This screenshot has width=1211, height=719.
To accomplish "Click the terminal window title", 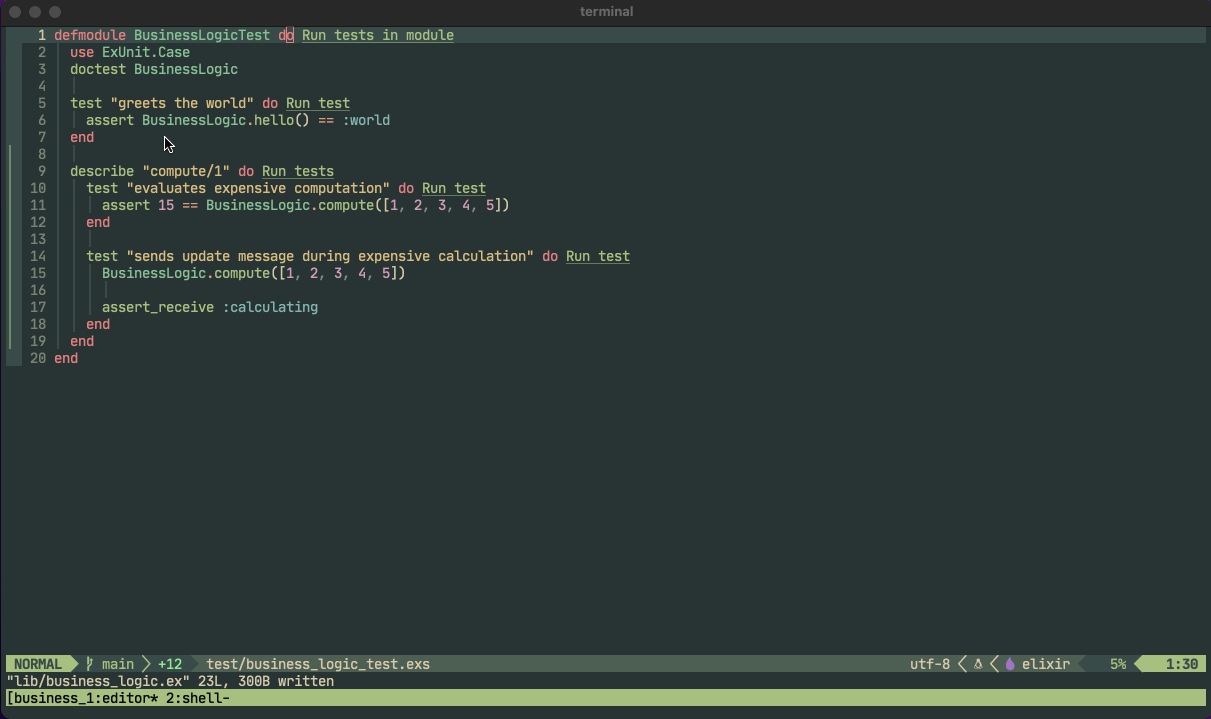I will [x=606, y=12].
